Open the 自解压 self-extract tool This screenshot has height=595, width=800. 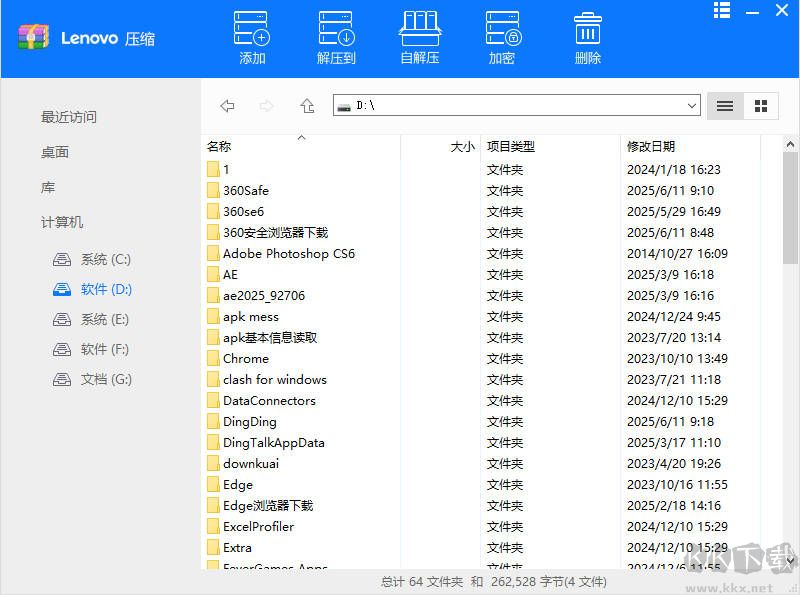(419, 38)
